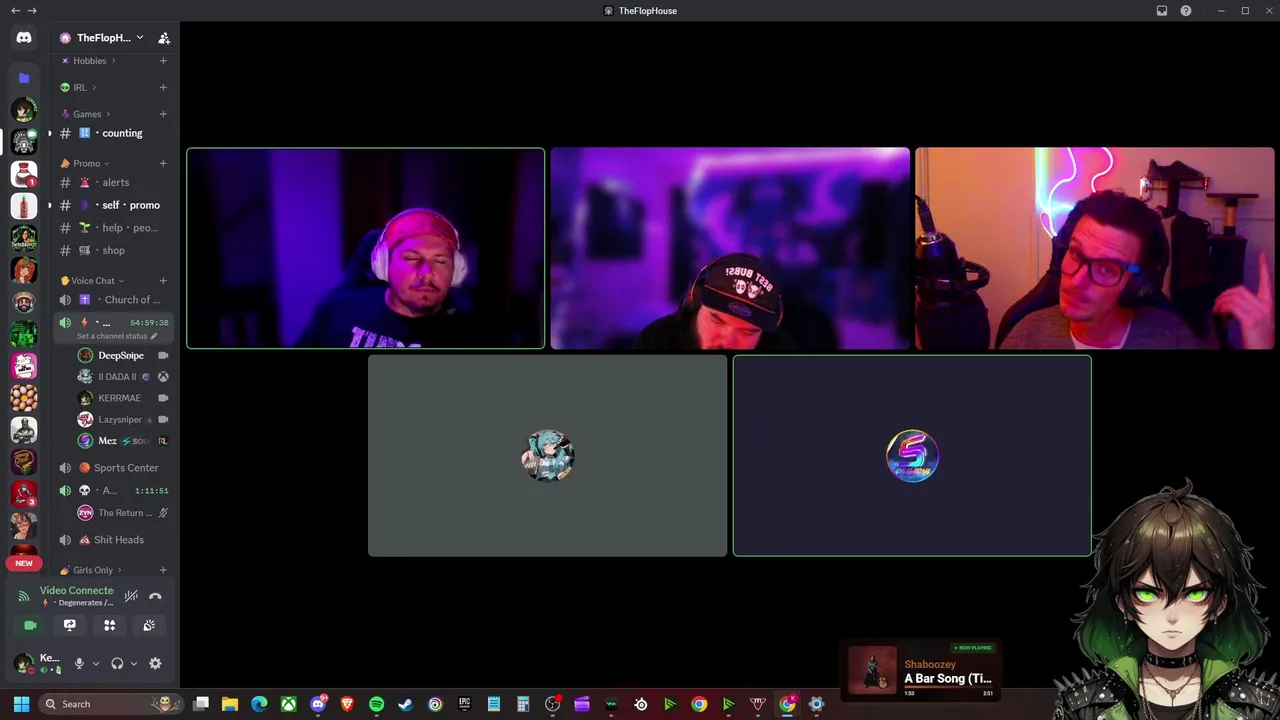The image size is (1280, 720).
Task: Open voice channel with 1:11:51 timer
Action: click(113, 491)
